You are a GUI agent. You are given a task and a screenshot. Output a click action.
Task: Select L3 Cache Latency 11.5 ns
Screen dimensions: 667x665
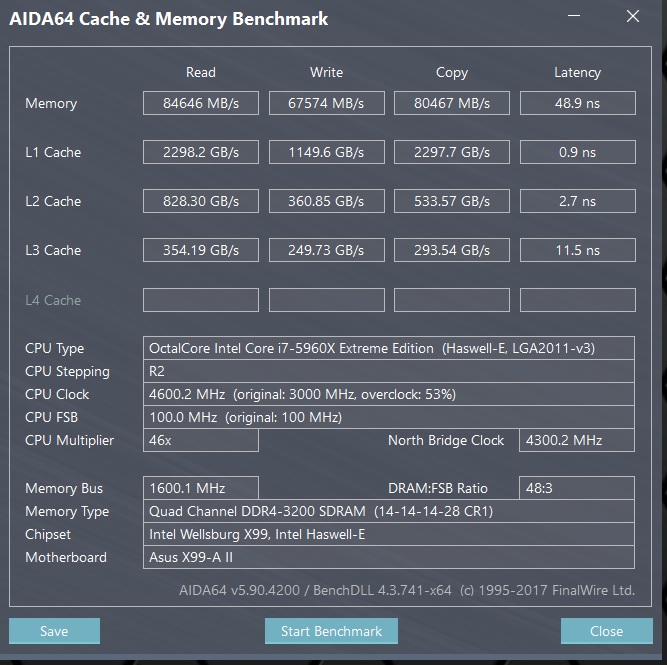click(578, 250)
